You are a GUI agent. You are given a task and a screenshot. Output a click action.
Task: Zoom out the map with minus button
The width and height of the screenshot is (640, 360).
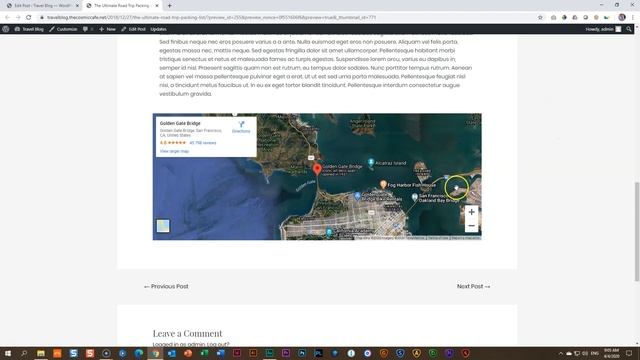[x=471, y=226]
